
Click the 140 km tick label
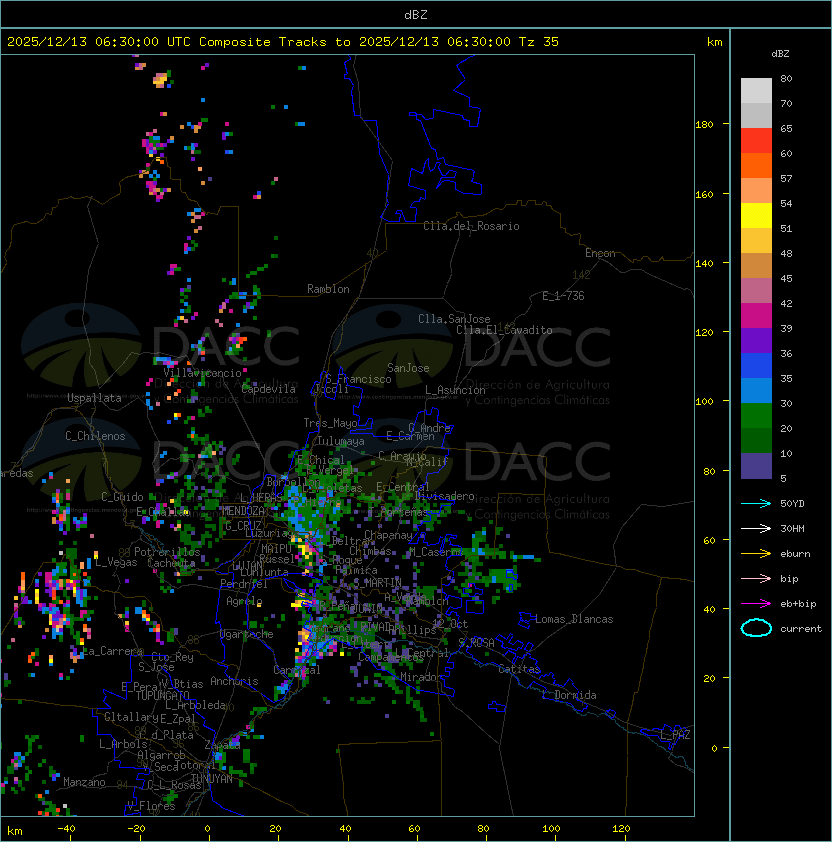pyautogui.click(x=704, y=264)
